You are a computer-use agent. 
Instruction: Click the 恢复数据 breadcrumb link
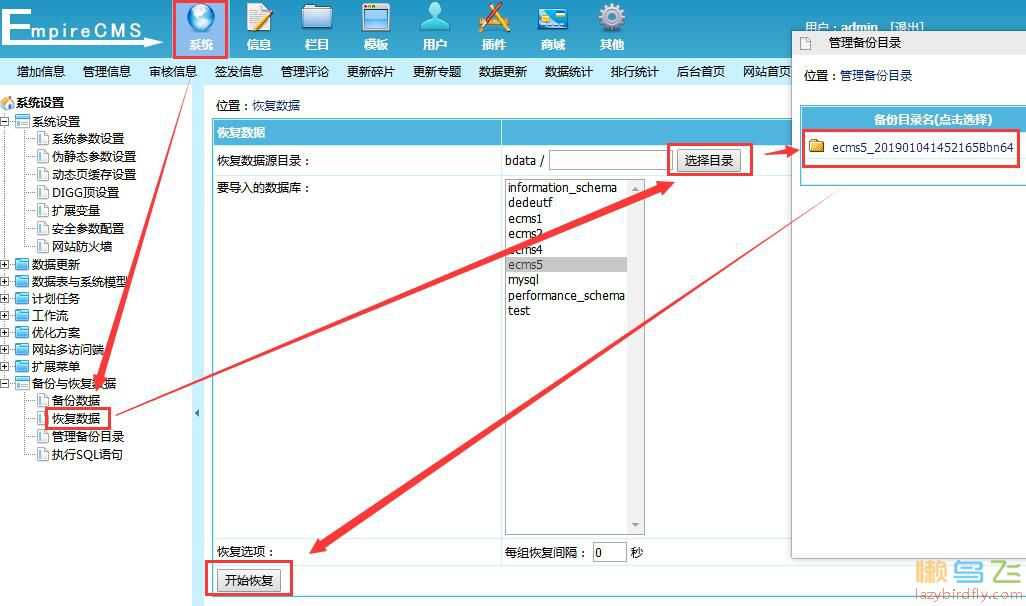[x=276, y=105]
